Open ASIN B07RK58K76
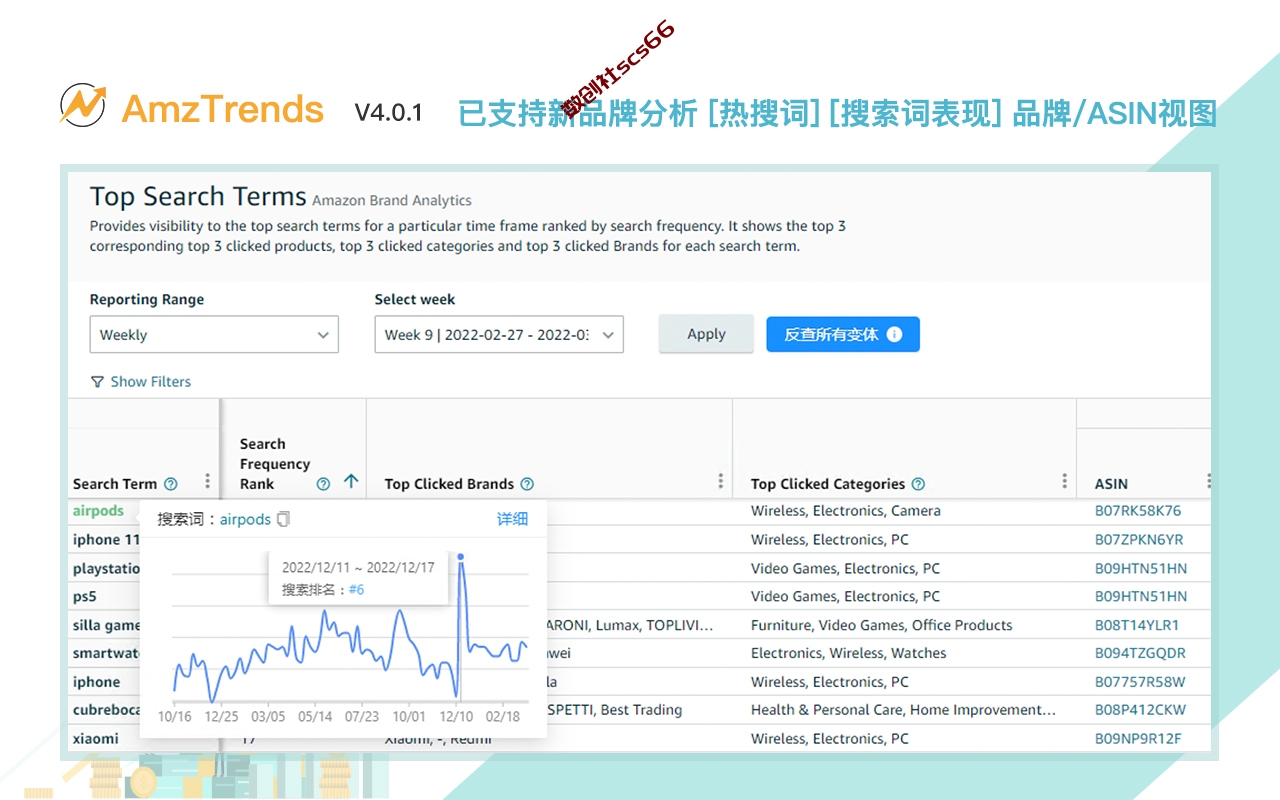Viewport: 1280px width, 800px height. [x=1138, y=511]
